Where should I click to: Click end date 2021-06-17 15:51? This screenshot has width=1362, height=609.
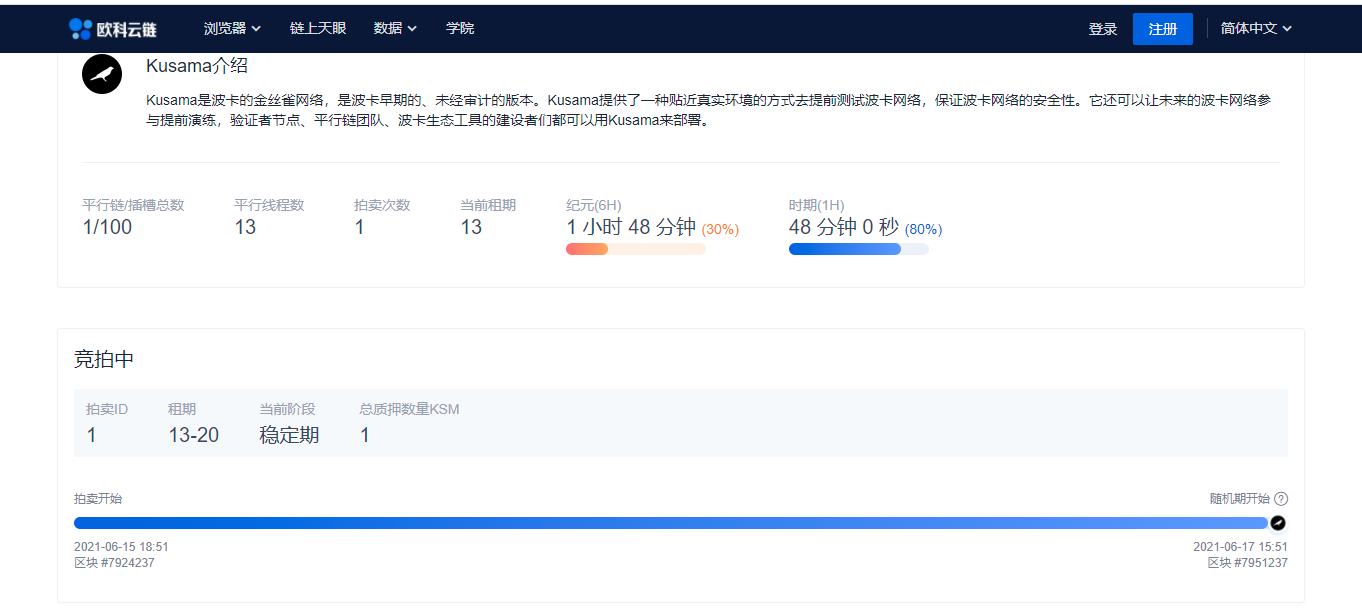pos(1240,547)
